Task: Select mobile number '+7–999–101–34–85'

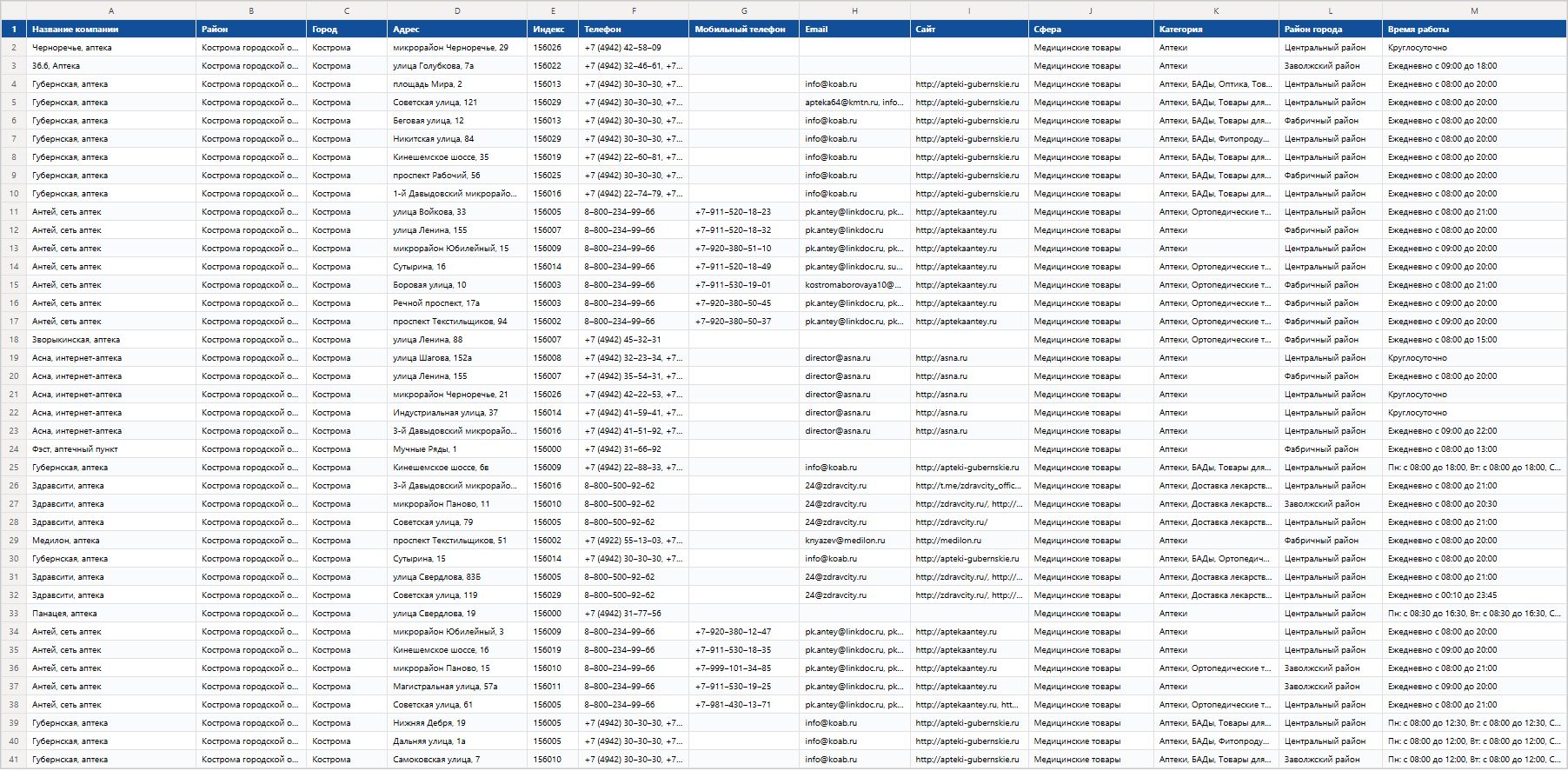Action: [x=744, y=668]
